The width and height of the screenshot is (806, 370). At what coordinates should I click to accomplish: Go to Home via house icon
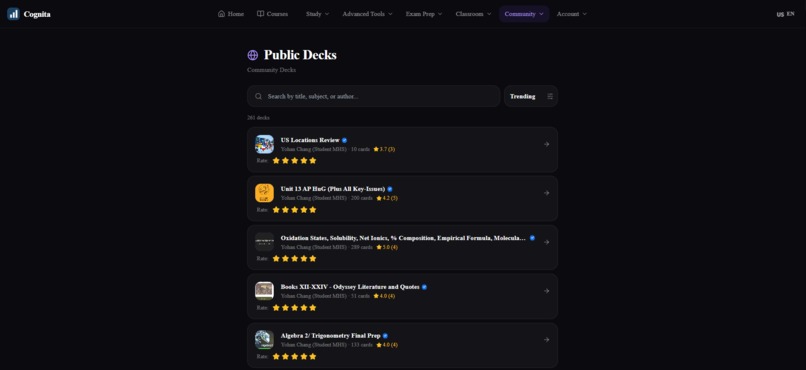click(x=222, y=14)
